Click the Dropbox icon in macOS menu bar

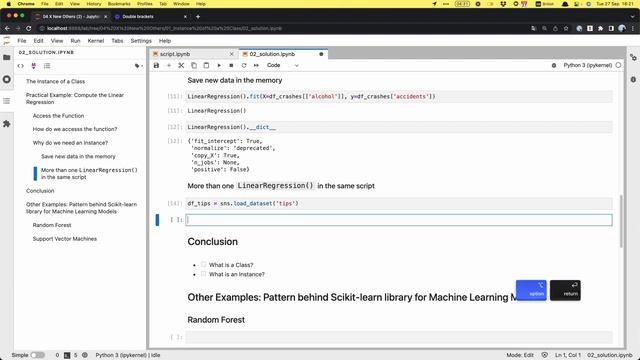pyautogui.click(x=503, y=4)
